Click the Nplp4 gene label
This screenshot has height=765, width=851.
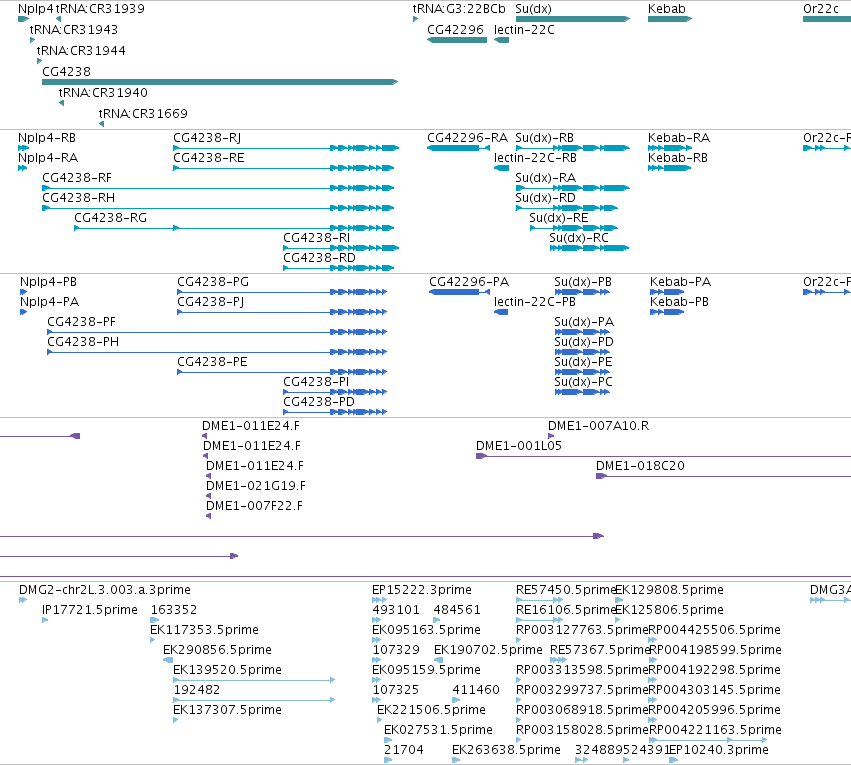pyautogui.click(x=36, y=9)
